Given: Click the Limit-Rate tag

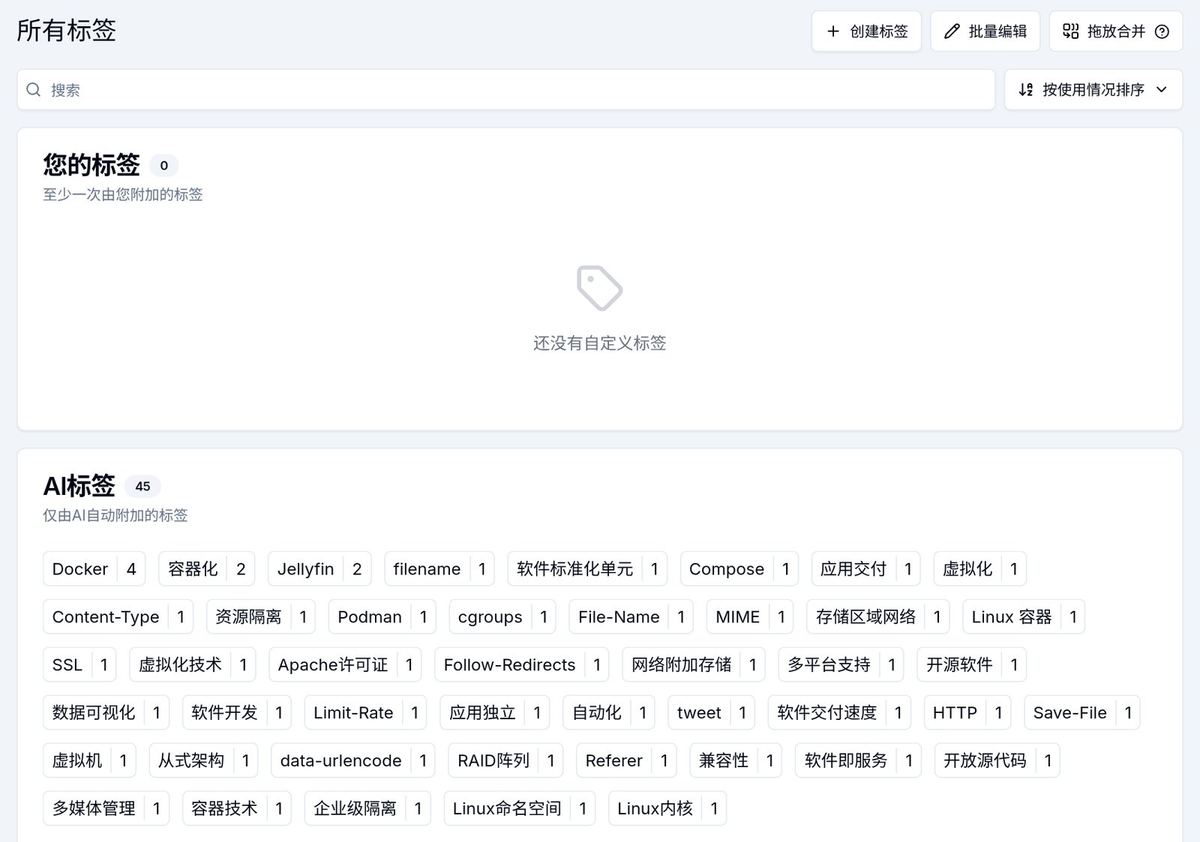Looking at the screenshot, I should tap(366, 713).
